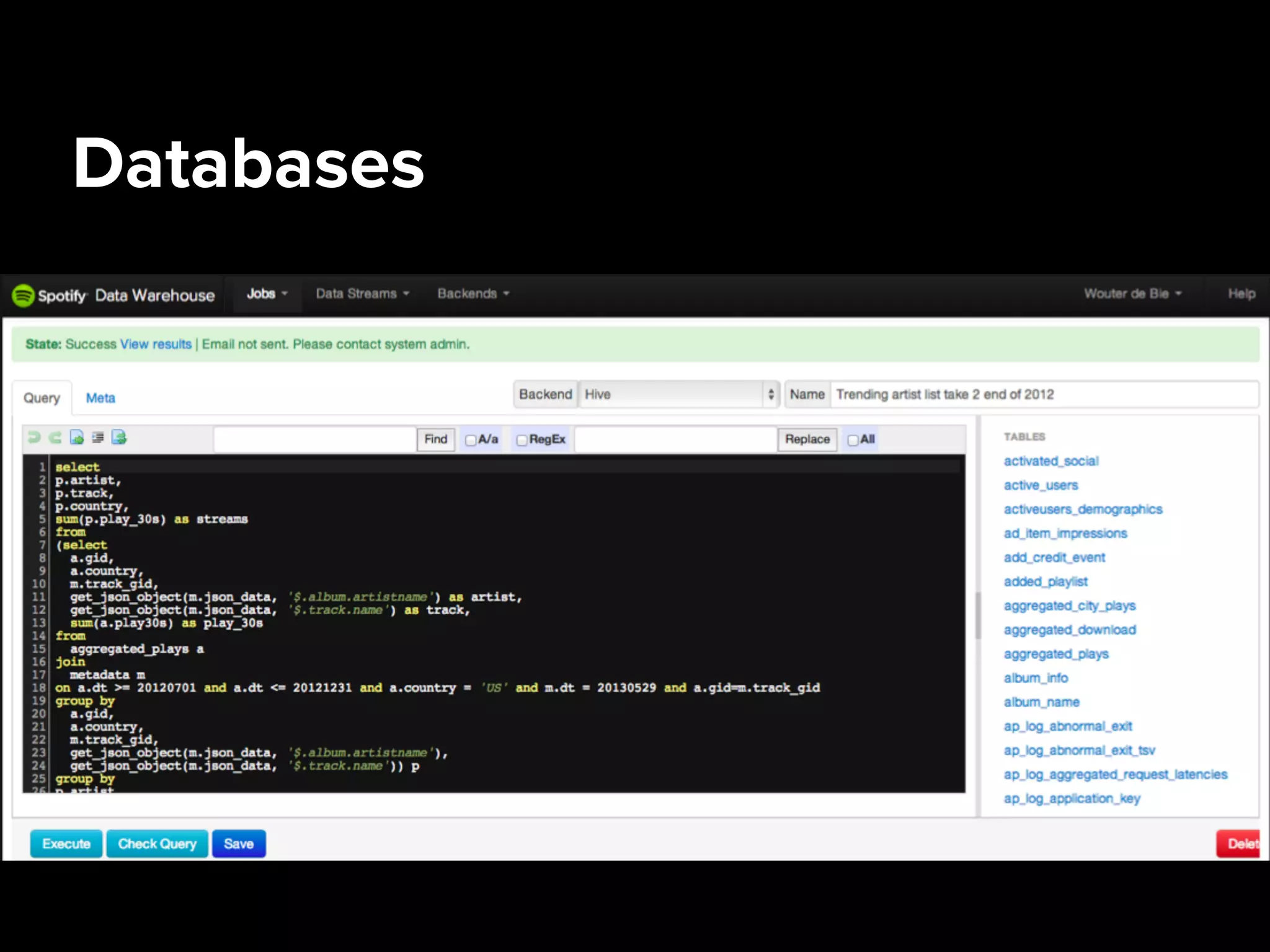Image resolution: width=1270 pixels, height=952 pixels.
Task: Open the ad_item_impressions table link
Action: click(1065, 534)
